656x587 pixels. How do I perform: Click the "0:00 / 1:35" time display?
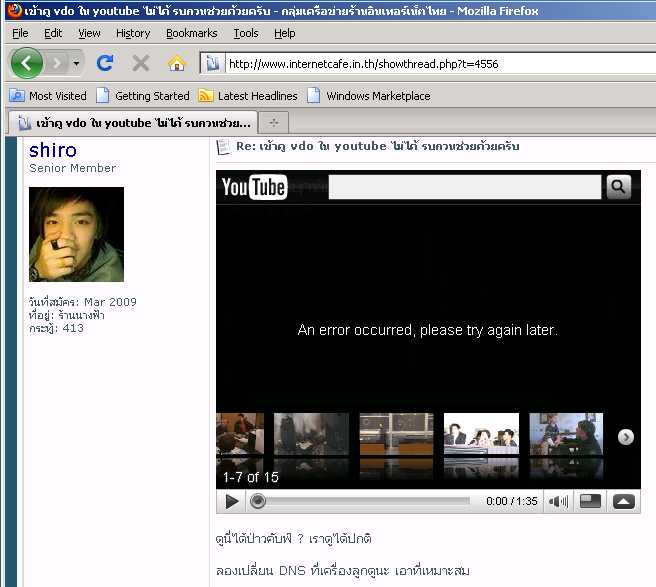click(512, 501)
